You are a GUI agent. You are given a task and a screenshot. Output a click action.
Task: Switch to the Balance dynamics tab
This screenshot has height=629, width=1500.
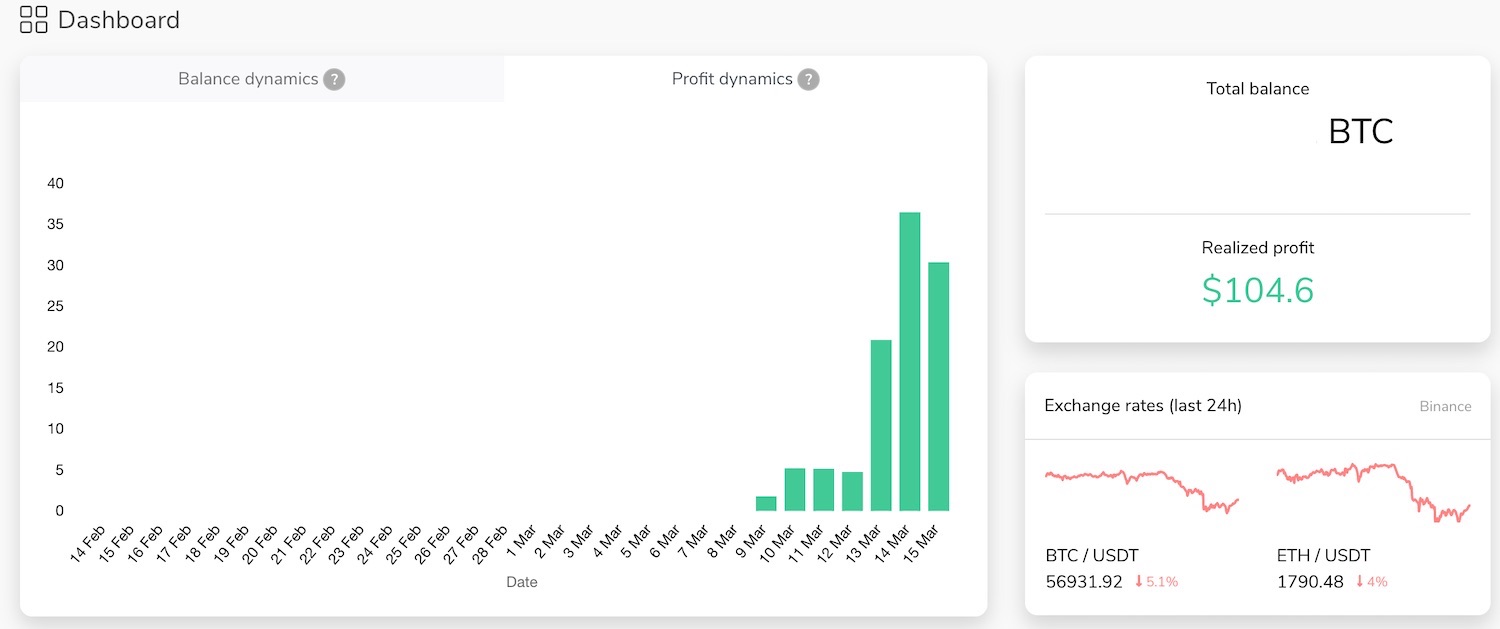click(248, 79)
